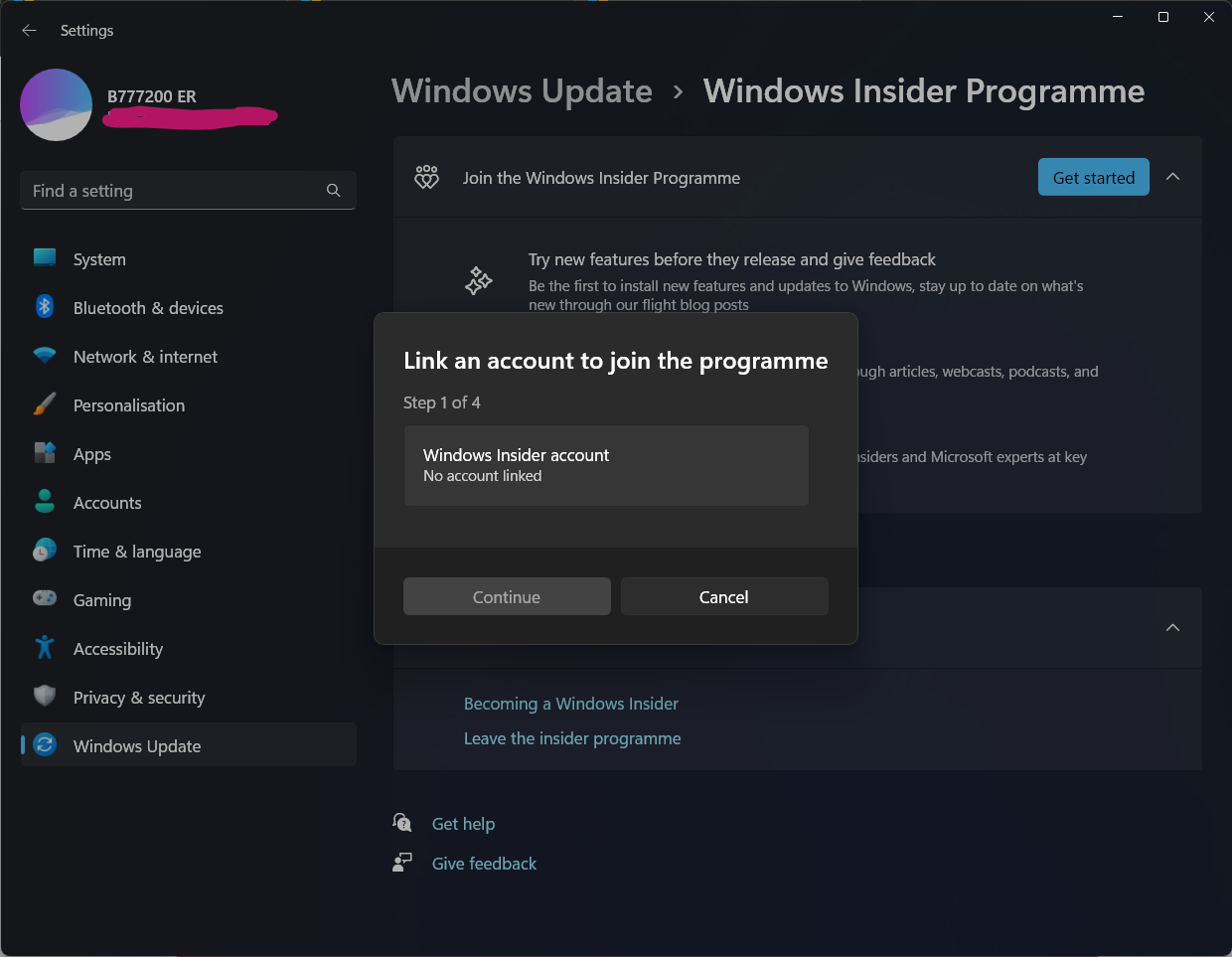Screen dimensions: 1232x957
Task: Open Bluetooth & devices icon in sidebar
Action: (x=45, y=307)
